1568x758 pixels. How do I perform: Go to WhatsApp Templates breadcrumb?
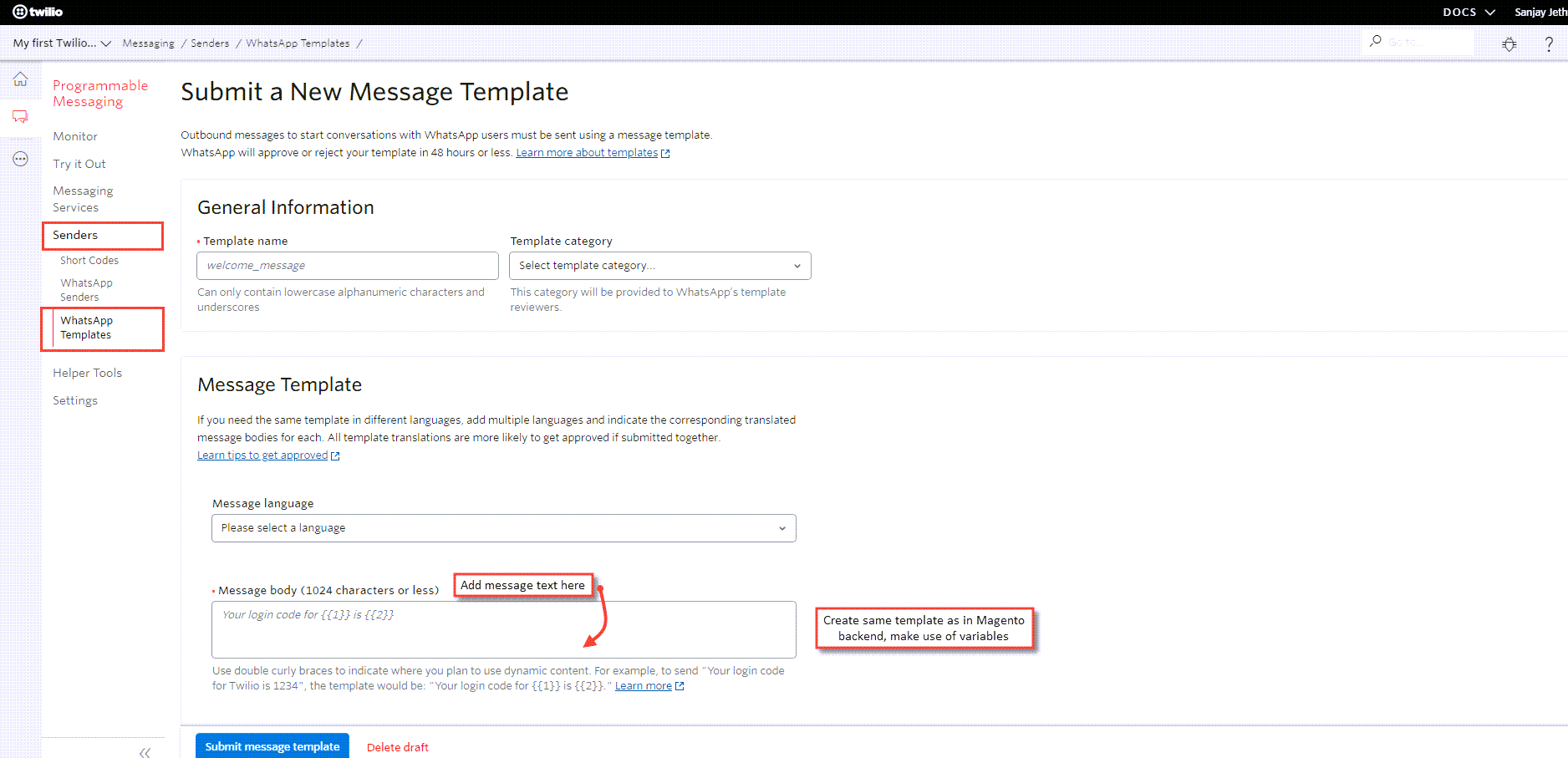click(298, 43)
